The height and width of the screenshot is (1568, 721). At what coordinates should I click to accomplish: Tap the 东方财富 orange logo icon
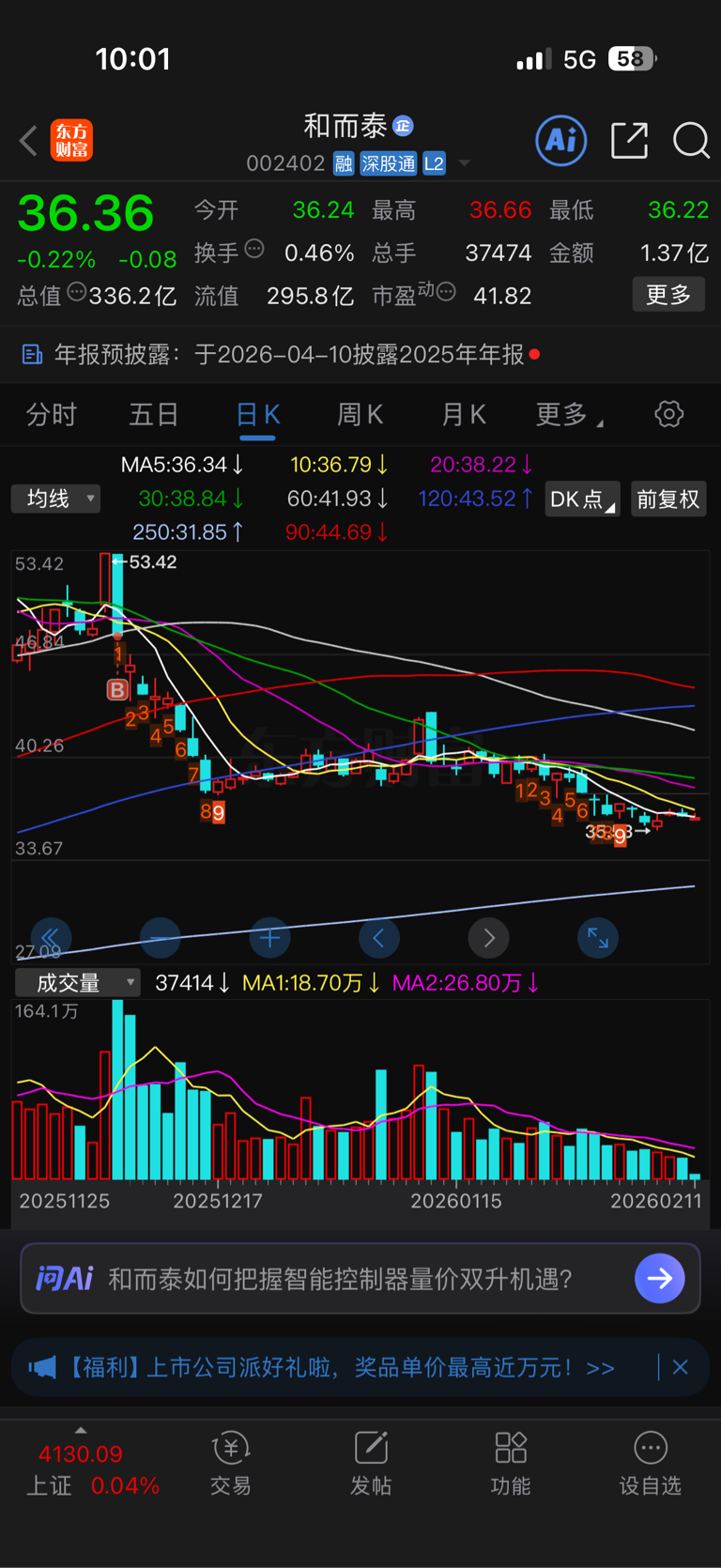pyautogui.click(x=71, y=141)
